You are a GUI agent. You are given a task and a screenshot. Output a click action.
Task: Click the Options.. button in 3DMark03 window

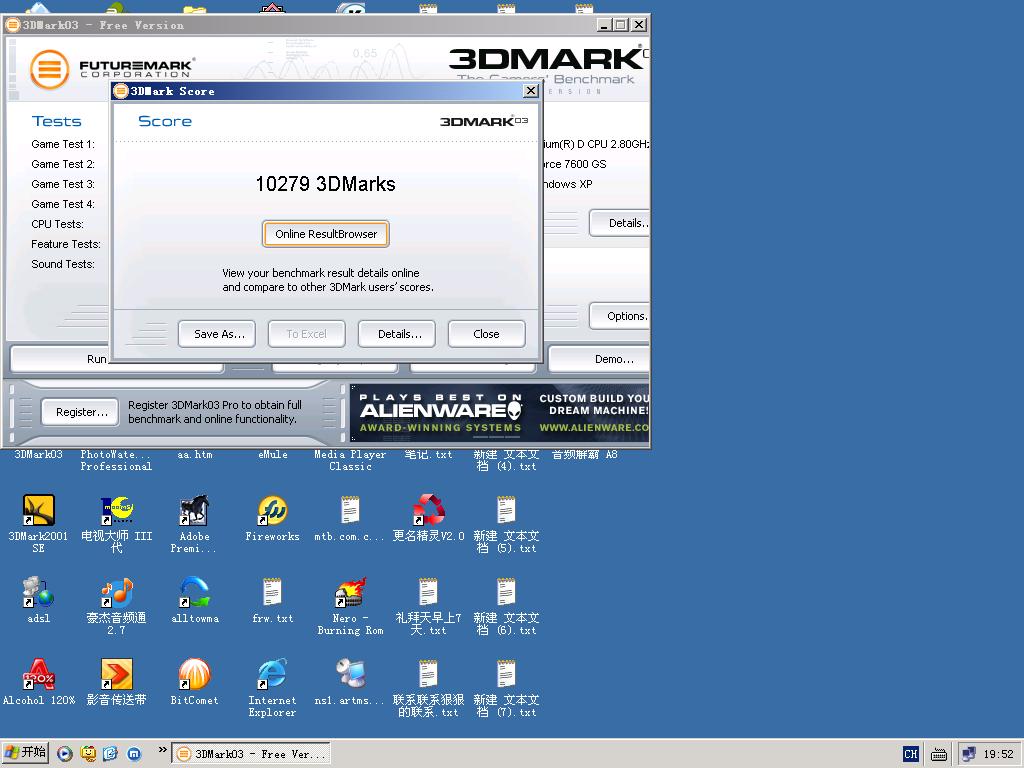[620, 316]
